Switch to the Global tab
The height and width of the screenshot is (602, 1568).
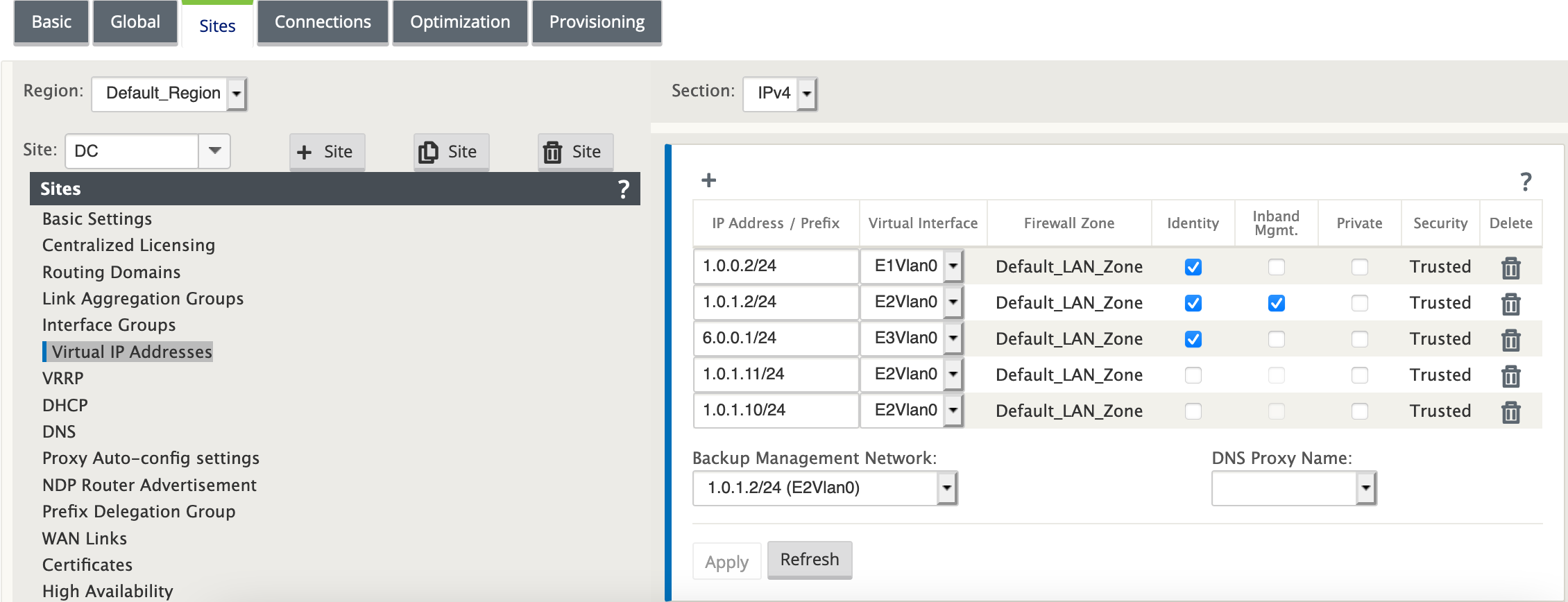click(135, 22)
